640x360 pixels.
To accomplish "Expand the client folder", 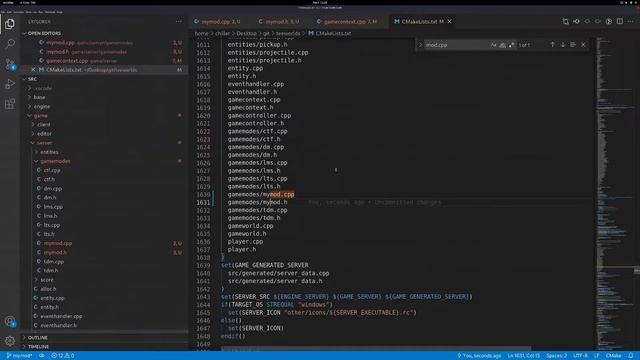I will pos(44,125).
